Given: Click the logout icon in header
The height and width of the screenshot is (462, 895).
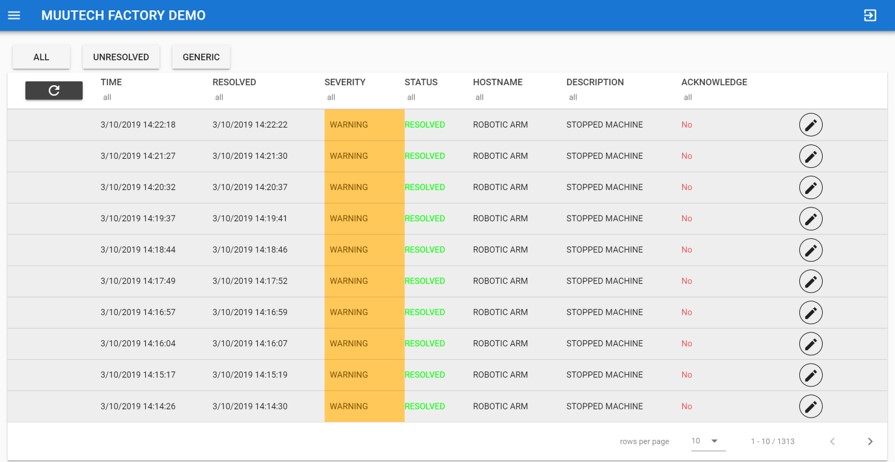Looking at the screenshot, I should coord(870,15).
